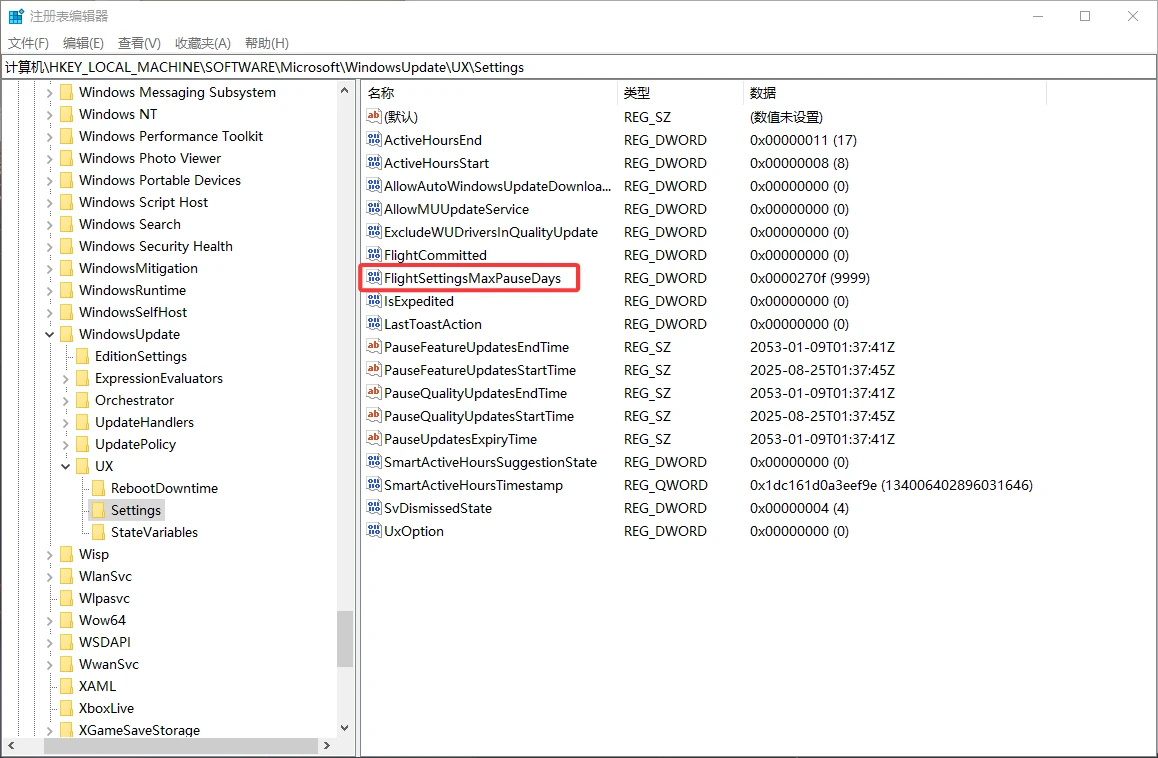Click the FlightSettingsMaxPauseDays DWORD icon
The width and height of the screenshot is (1158, 758).
pos(374,277)
